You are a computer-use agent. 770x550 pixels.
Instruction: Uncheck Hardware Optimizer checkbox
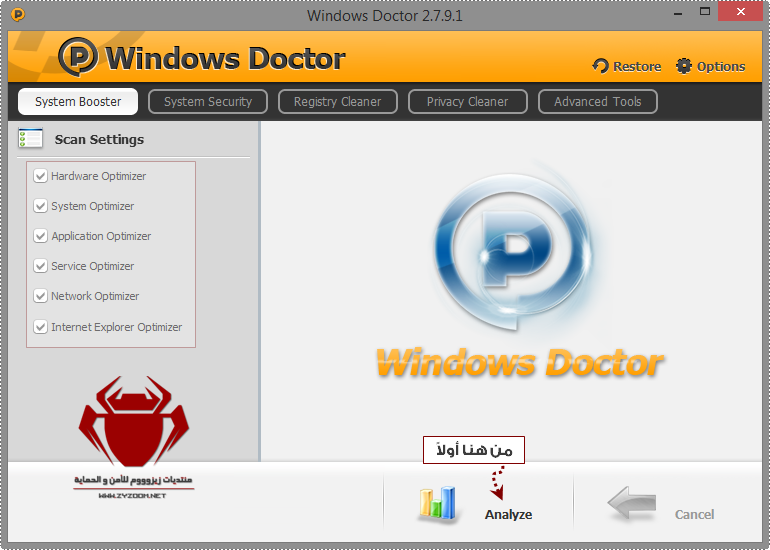tap(40, 176)
